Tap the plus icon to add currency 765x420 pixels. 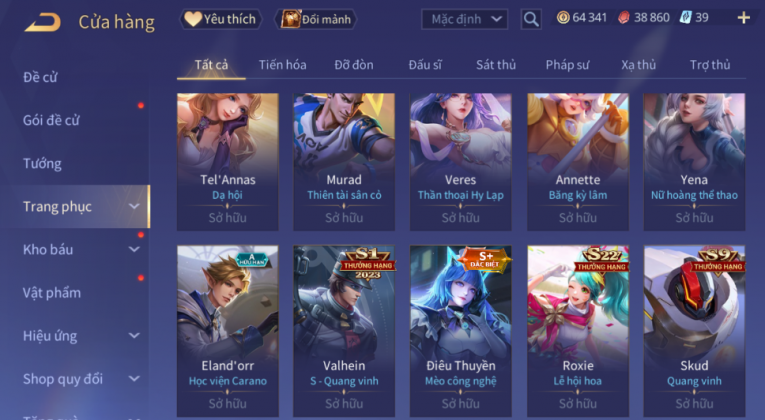[x=744, y=18]
